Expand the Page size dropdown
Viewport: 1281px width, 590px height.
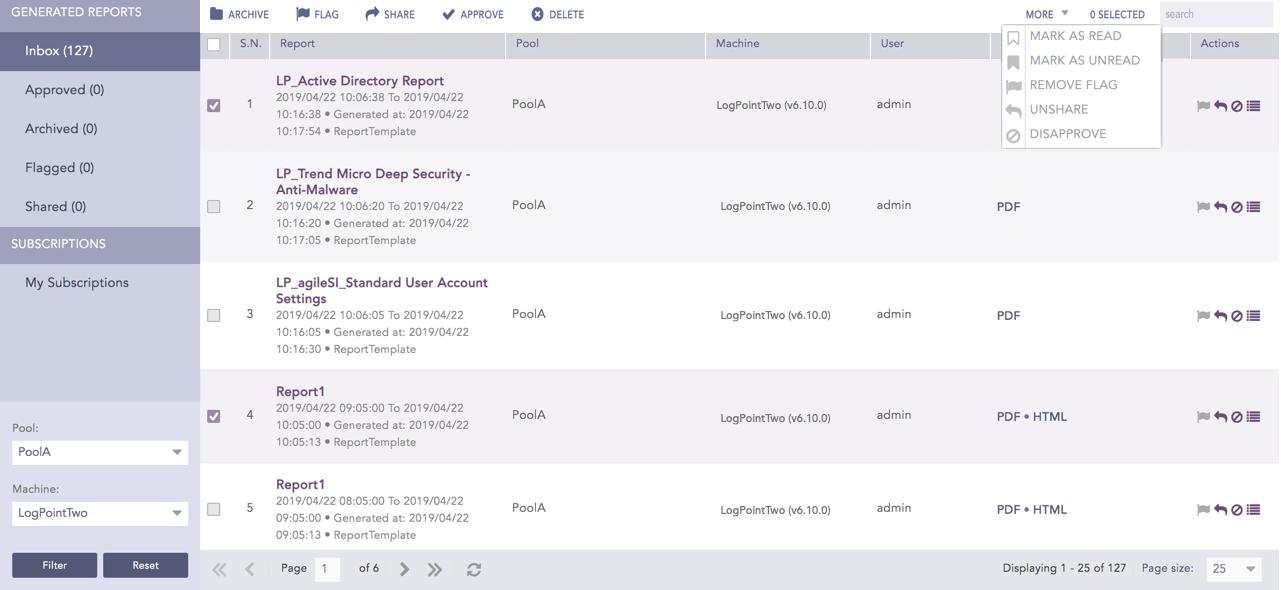[x=1233, y=569]
